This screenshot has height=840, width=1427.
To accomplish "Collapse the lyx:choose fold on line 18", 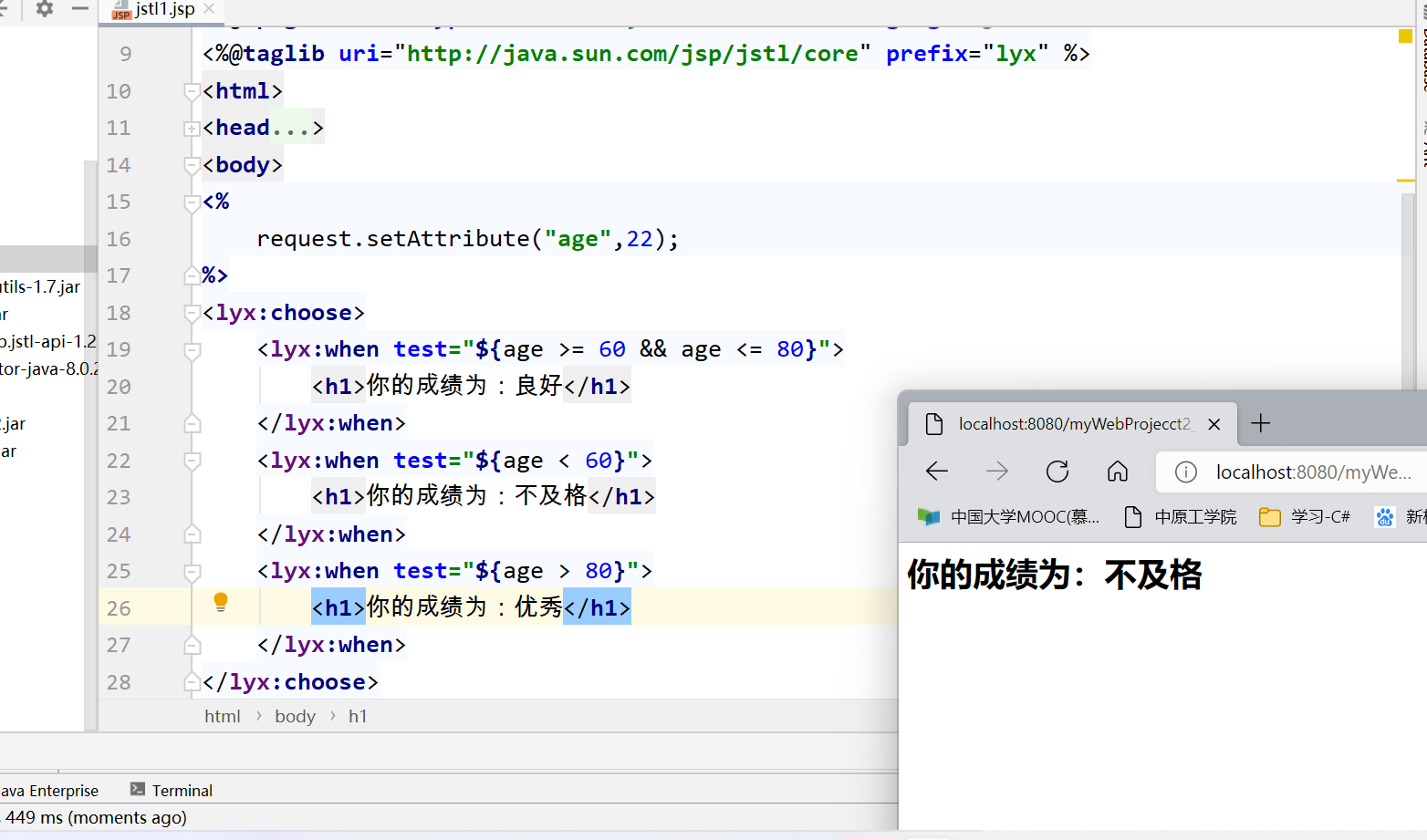I will tap(192, 313).
